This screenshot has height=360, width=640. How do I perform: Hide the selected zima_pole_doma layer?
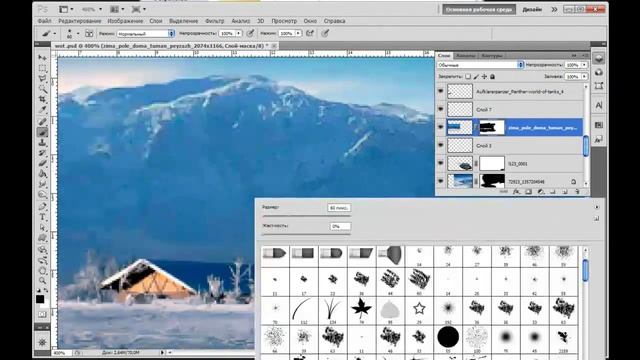click(x=440, y=127)
